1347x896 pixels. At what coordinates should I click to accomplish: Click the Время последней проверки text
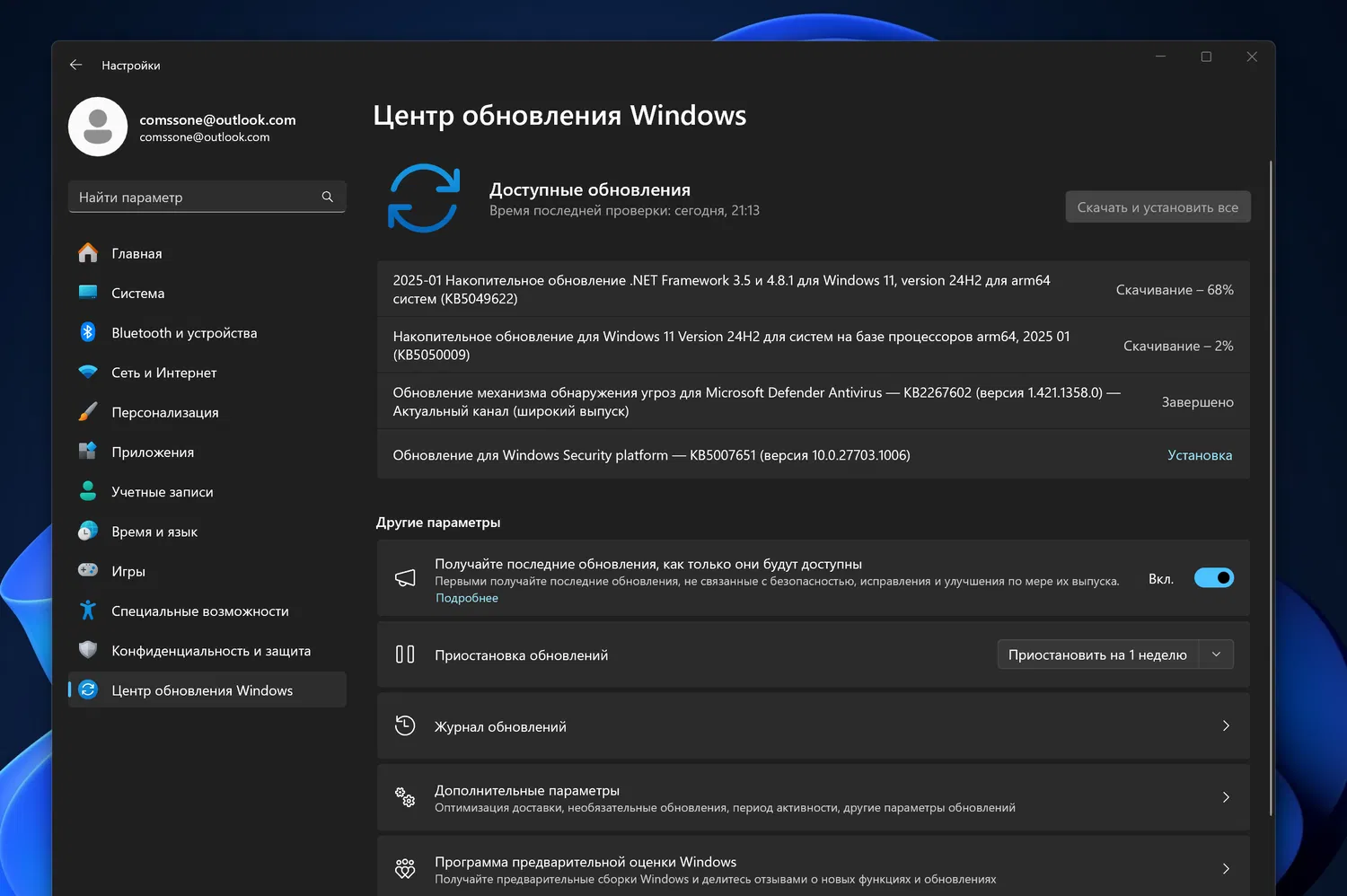[624, 210]
